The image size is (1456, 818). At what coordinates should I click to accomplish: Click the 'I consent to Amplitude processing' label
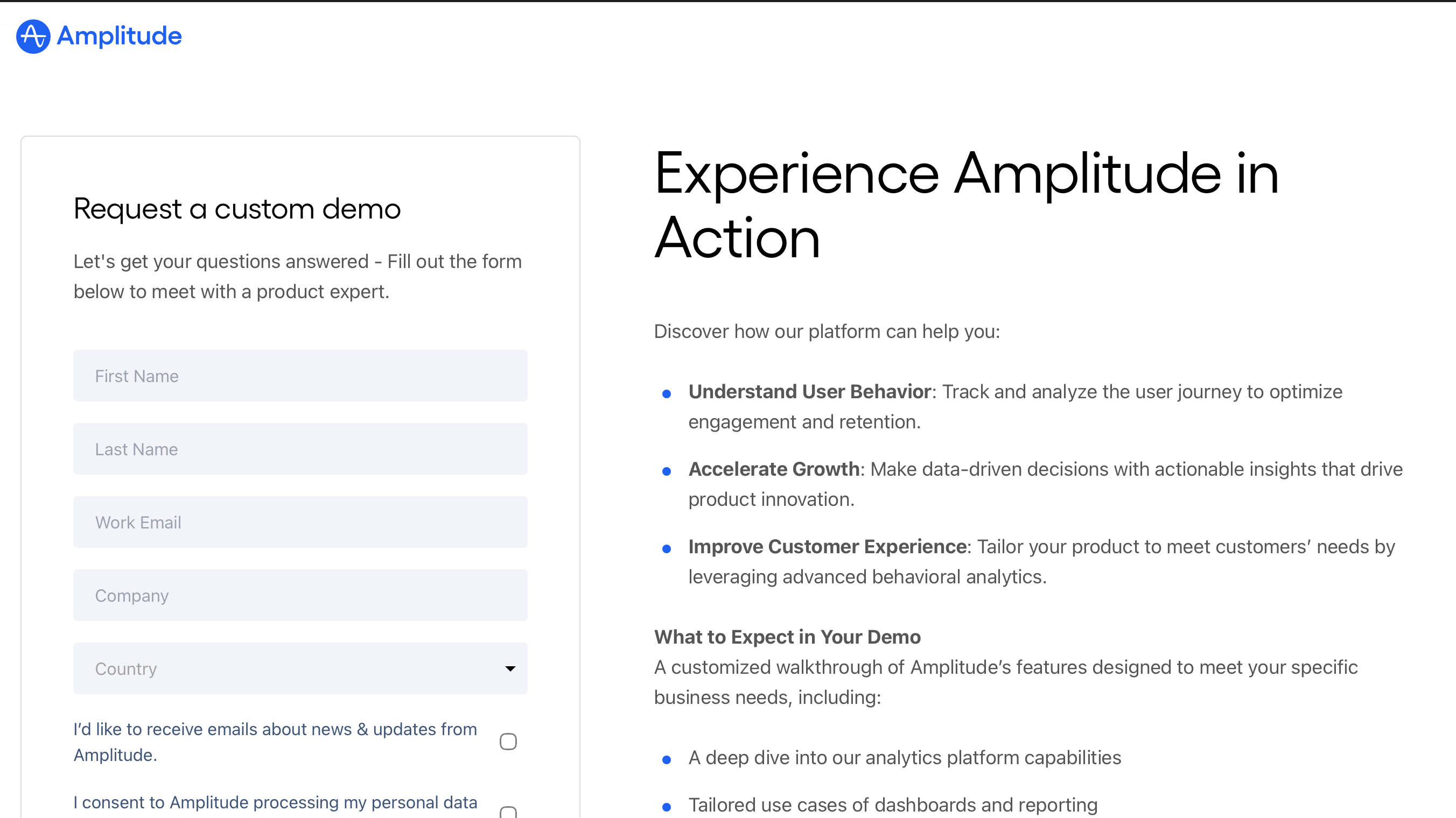pyautogui.click(x=275, y=802)
